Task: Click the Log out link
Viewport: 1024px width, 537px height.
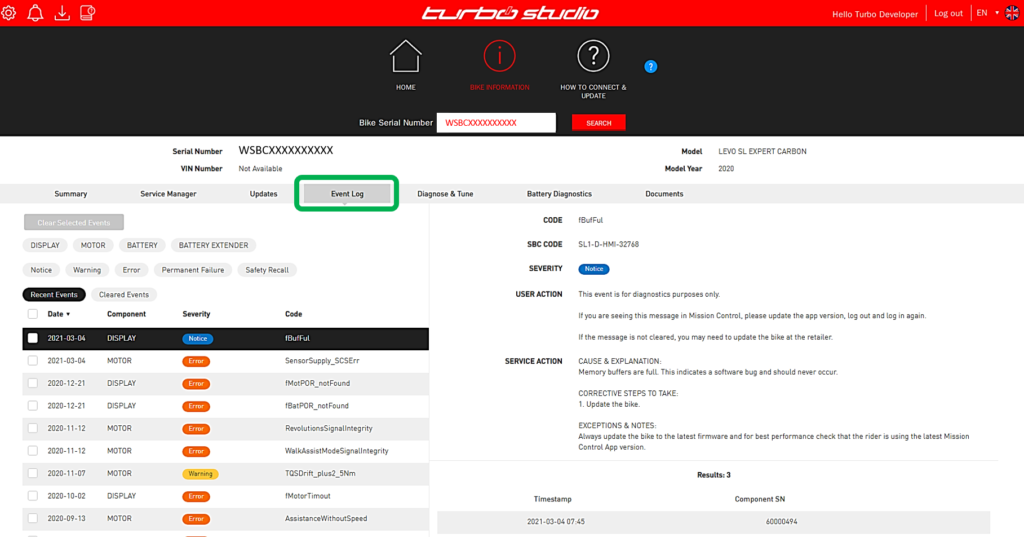Action: pyautogui.click(x=948, y=13)
